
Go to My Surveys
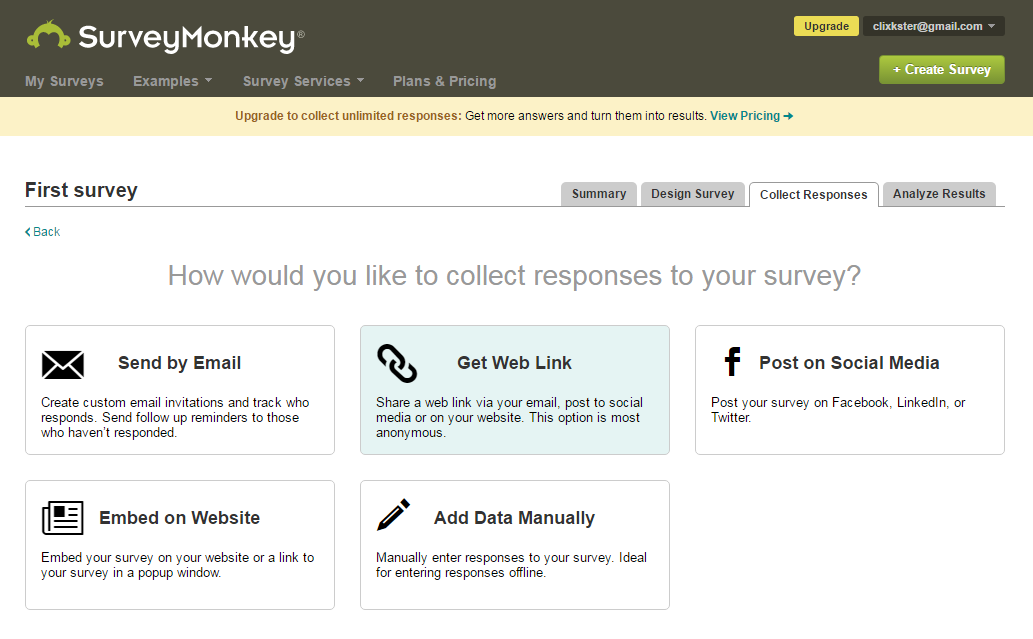pos(63,81)
